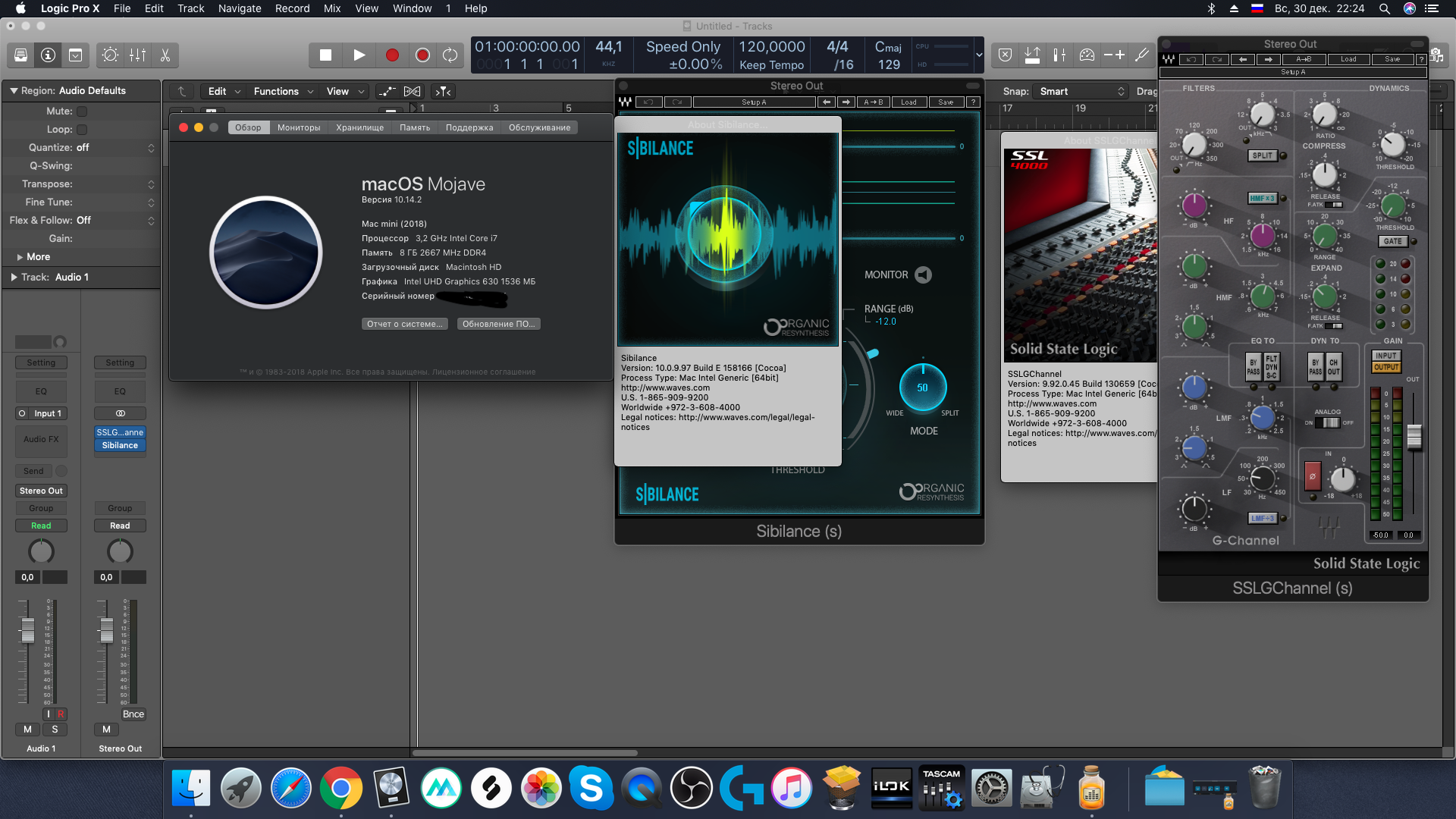Click the Sibilance MONITOR speaker icon
The width and height of the screenshot is (1456, 819).
923,275
